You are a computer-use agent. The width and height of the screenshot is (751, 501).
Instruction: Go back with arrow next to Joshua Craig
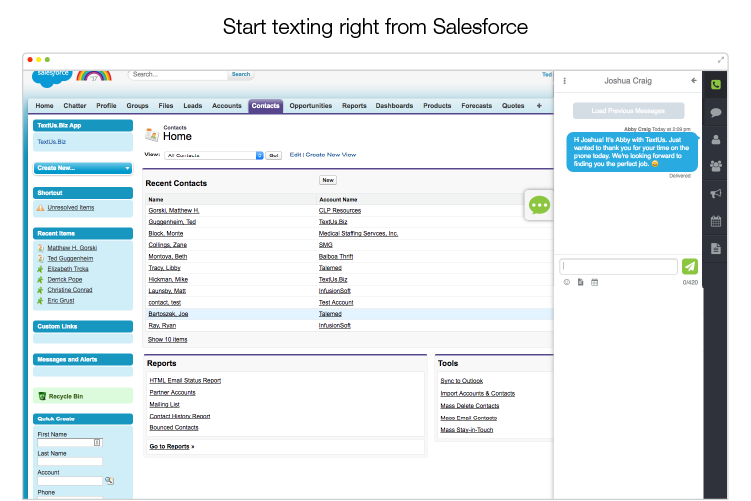click(694, 80)
